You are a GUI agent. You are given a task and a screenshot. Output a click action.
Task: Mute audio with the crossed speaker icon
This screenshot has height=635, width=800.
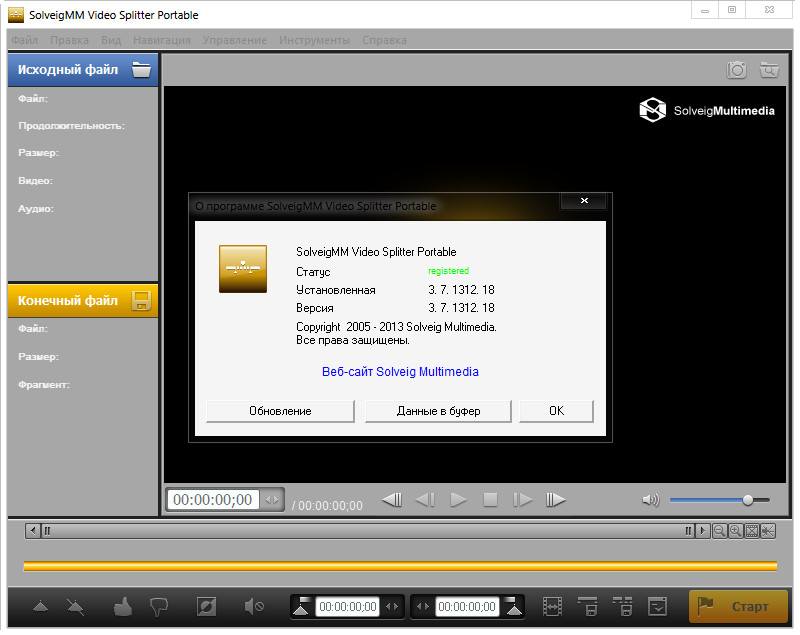click(x=254, y=606)
